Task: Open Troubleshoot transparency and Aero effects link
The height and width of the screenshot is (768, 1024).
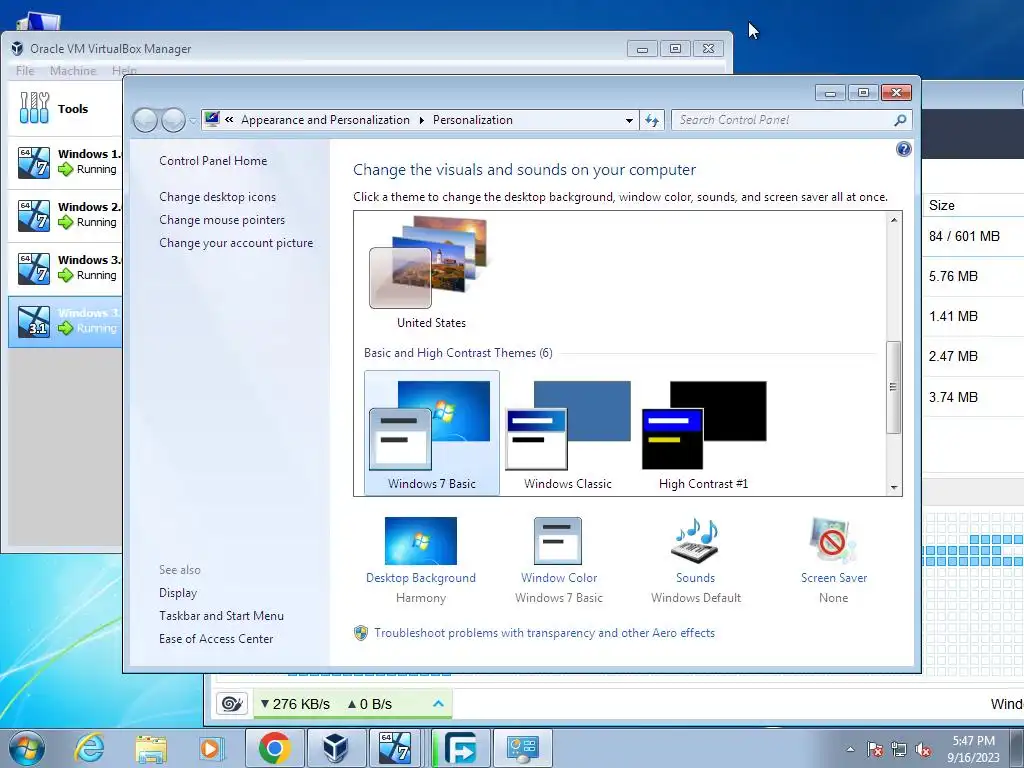Action: (x=544, y=633)
